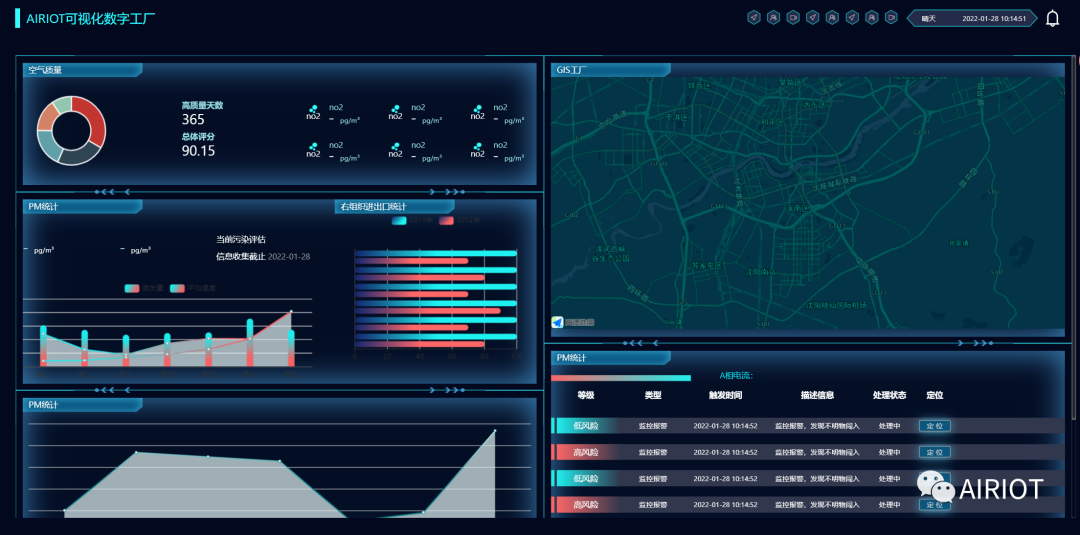This screenshot has width=1080, height=535.
Task: Select the dark slate donut chart segment
Action: pos(79,155)
